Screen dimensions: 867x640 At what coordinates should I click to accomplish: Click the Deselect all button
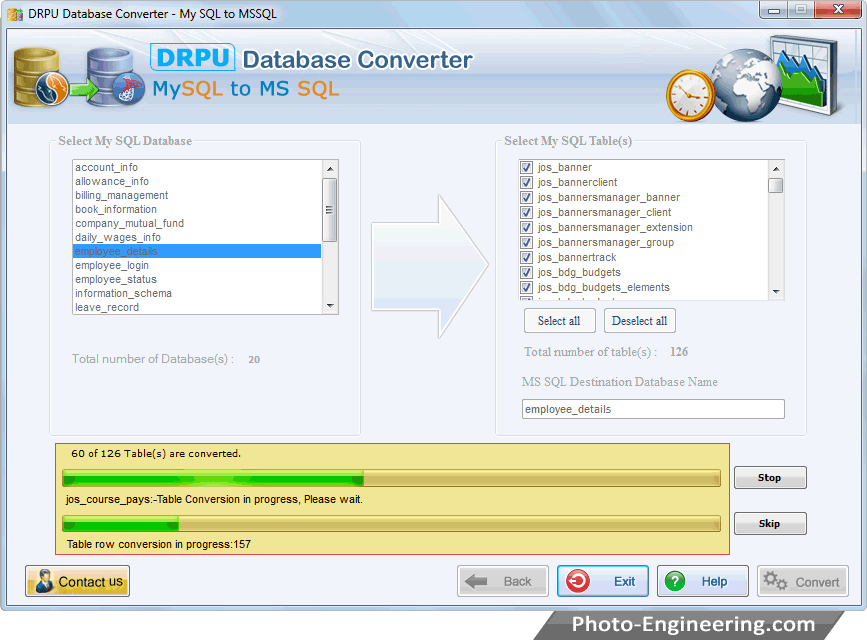pos(640,321)
